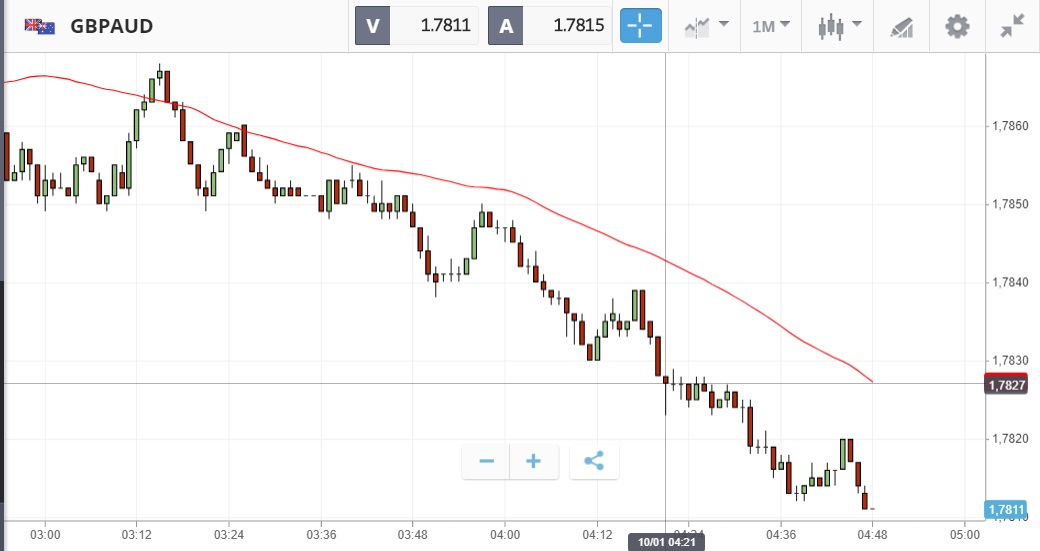Viewport: 1040px width, 551px height.
Task: Click the 10/01 04:21 time marker
Action: [x=666, y=542]
